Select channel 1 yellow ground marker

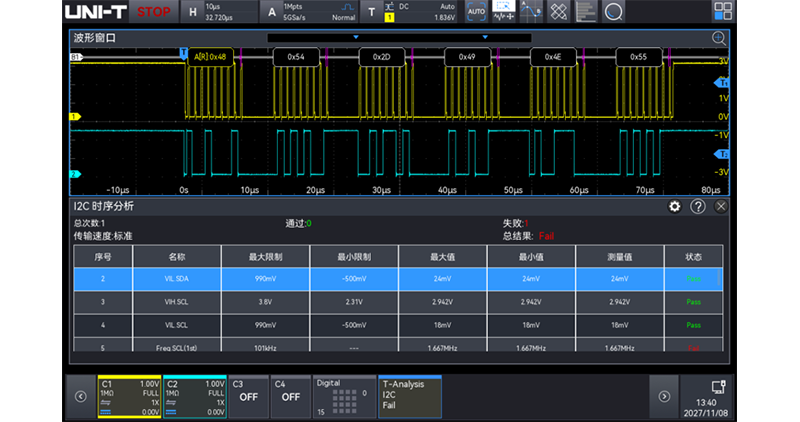(x=75, y=117)
